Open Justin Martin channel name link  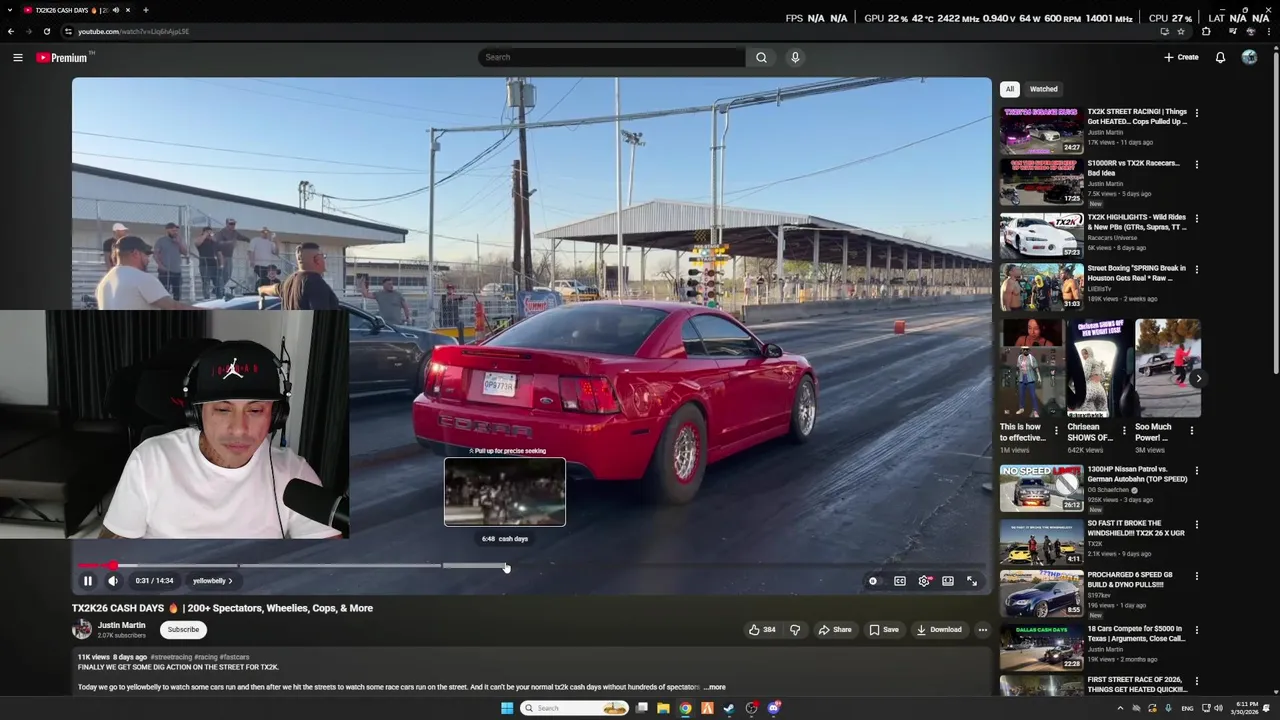click(x=121, y=625)
